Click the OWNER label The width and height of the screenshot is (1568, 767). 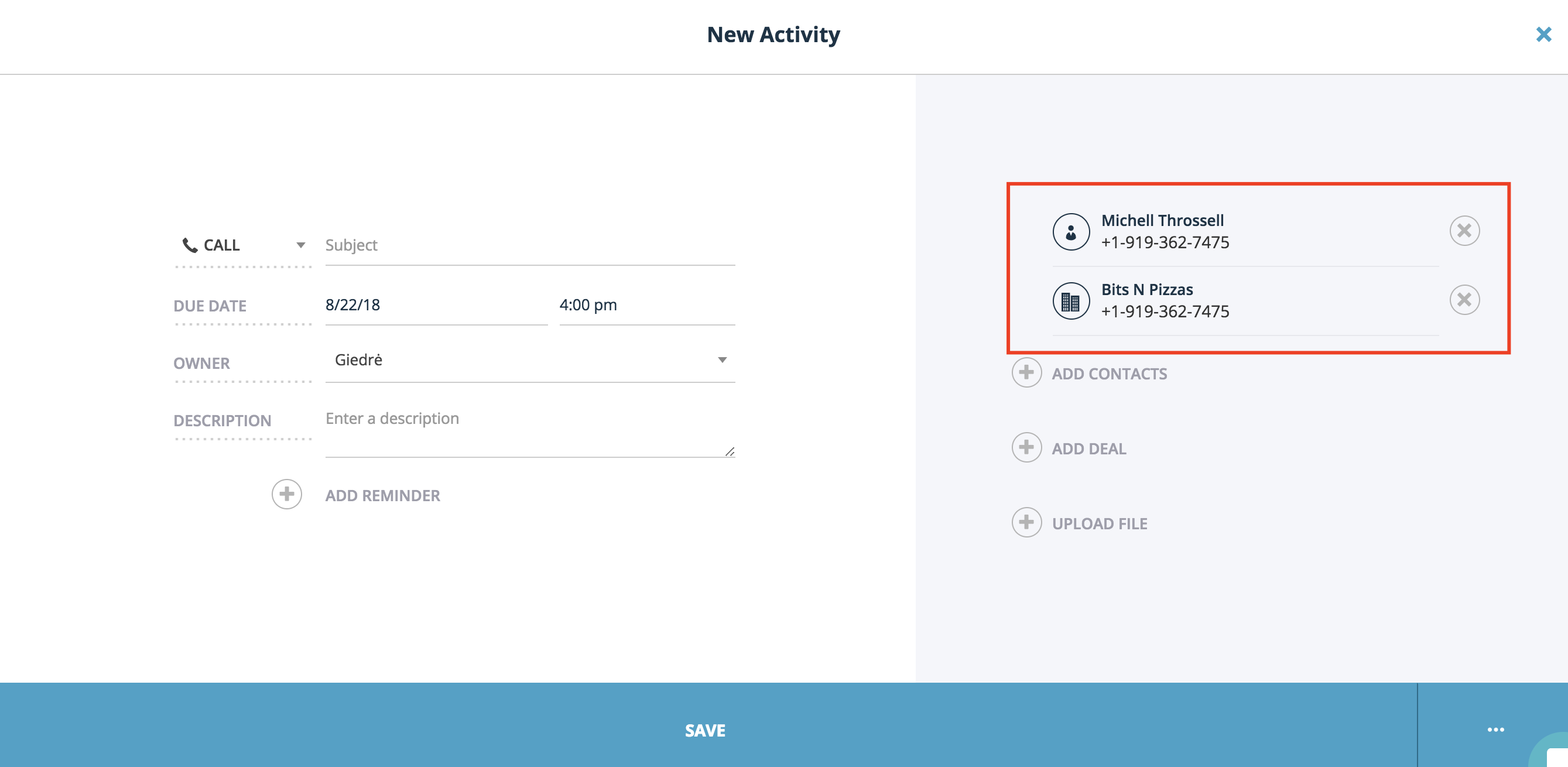tap(201, 364)
